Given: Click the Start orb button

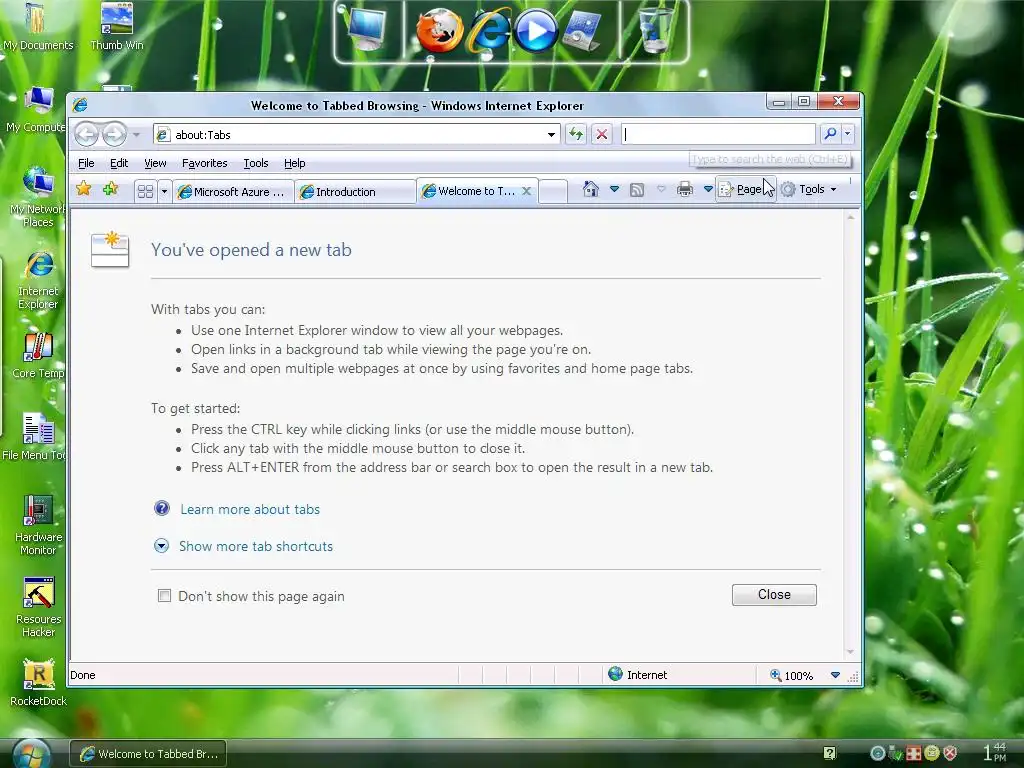Looking at the screenshot, I should (x=29, y=754).
